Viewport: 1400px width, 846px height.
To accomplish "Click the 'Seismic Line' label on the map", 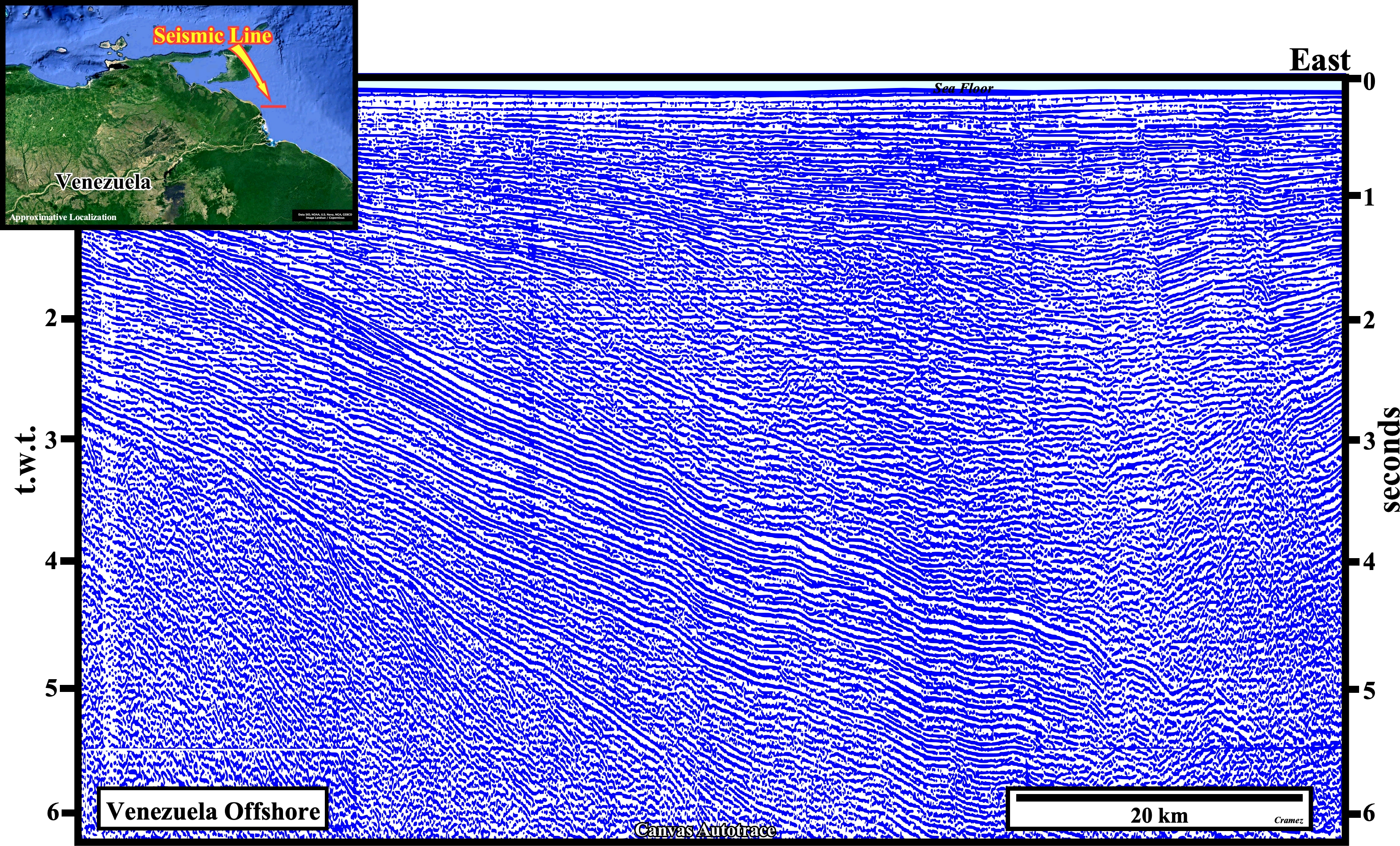I will [213, 36].
